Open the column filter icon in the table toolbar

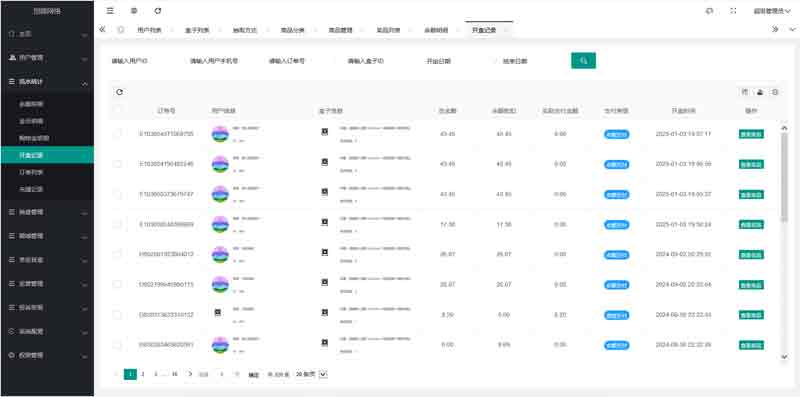coord(745,92)
